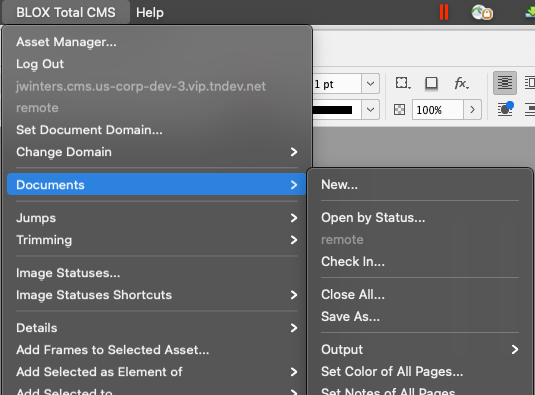Image resolution: width=535 pixels, height=395 pixels.
Task: Click the 100% opacity field
Action: (x=437, y=110)
